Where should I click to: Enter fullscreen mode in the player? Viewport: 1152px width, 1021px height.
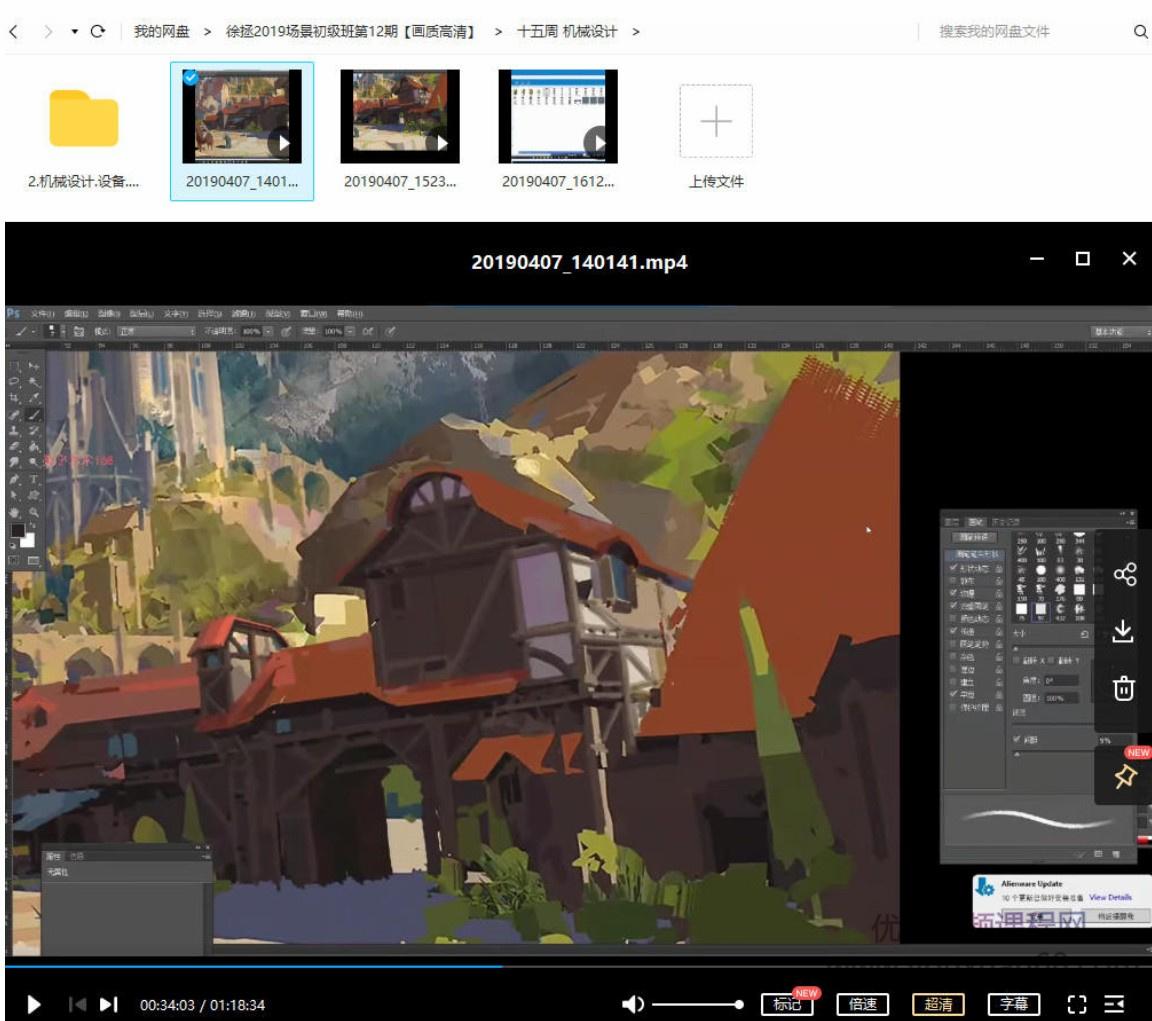(1078, 1004)
